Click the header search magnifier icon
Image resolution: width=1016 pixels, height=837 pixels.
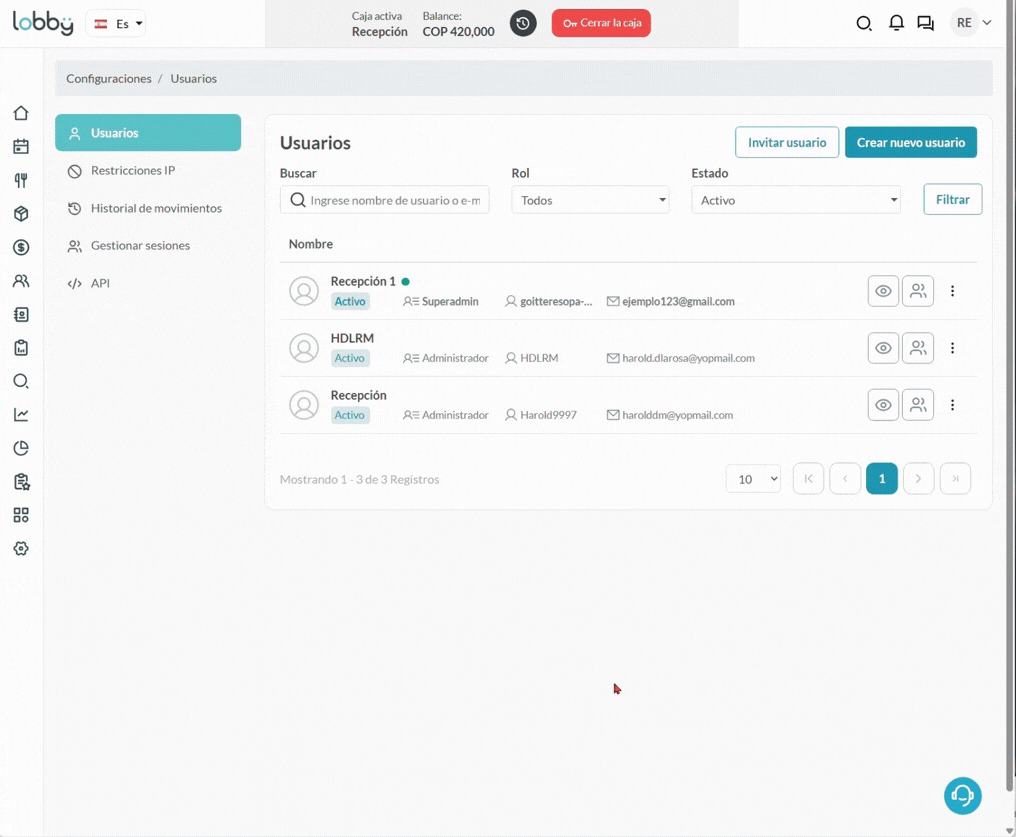click(x=864, y=23)
